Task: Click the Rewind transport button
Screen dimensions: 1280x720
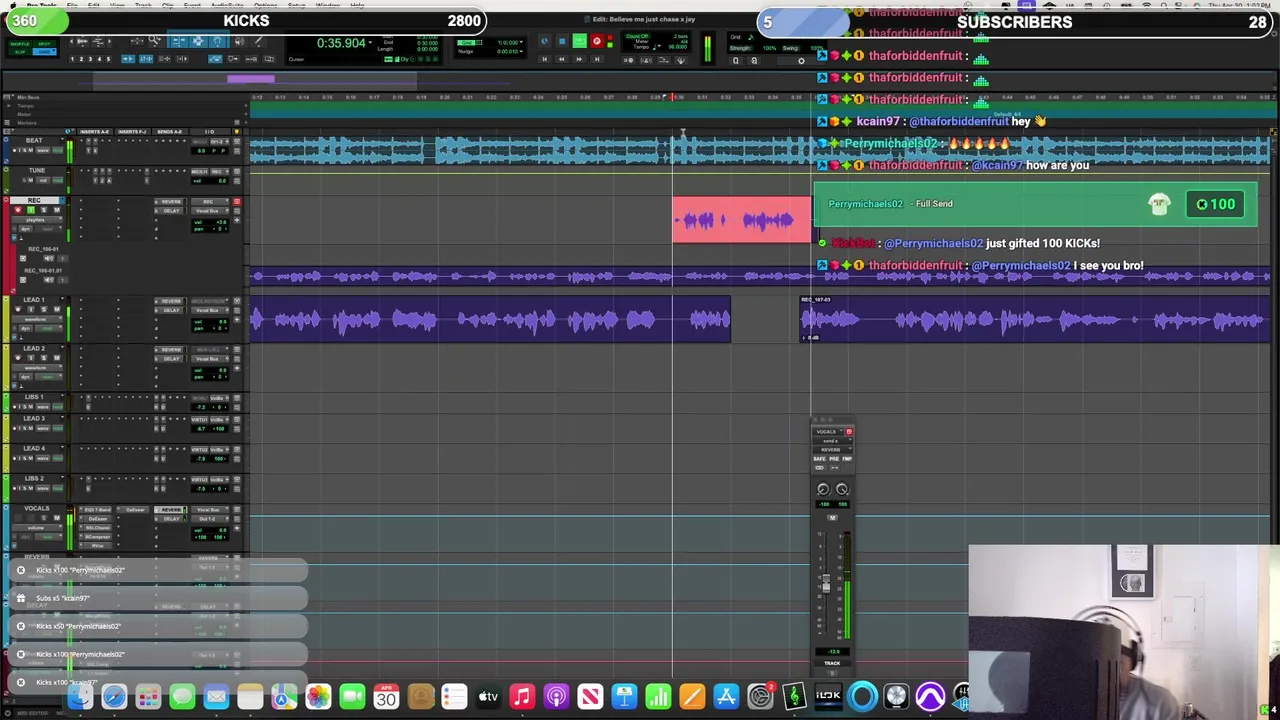Action: pos(561,59)
